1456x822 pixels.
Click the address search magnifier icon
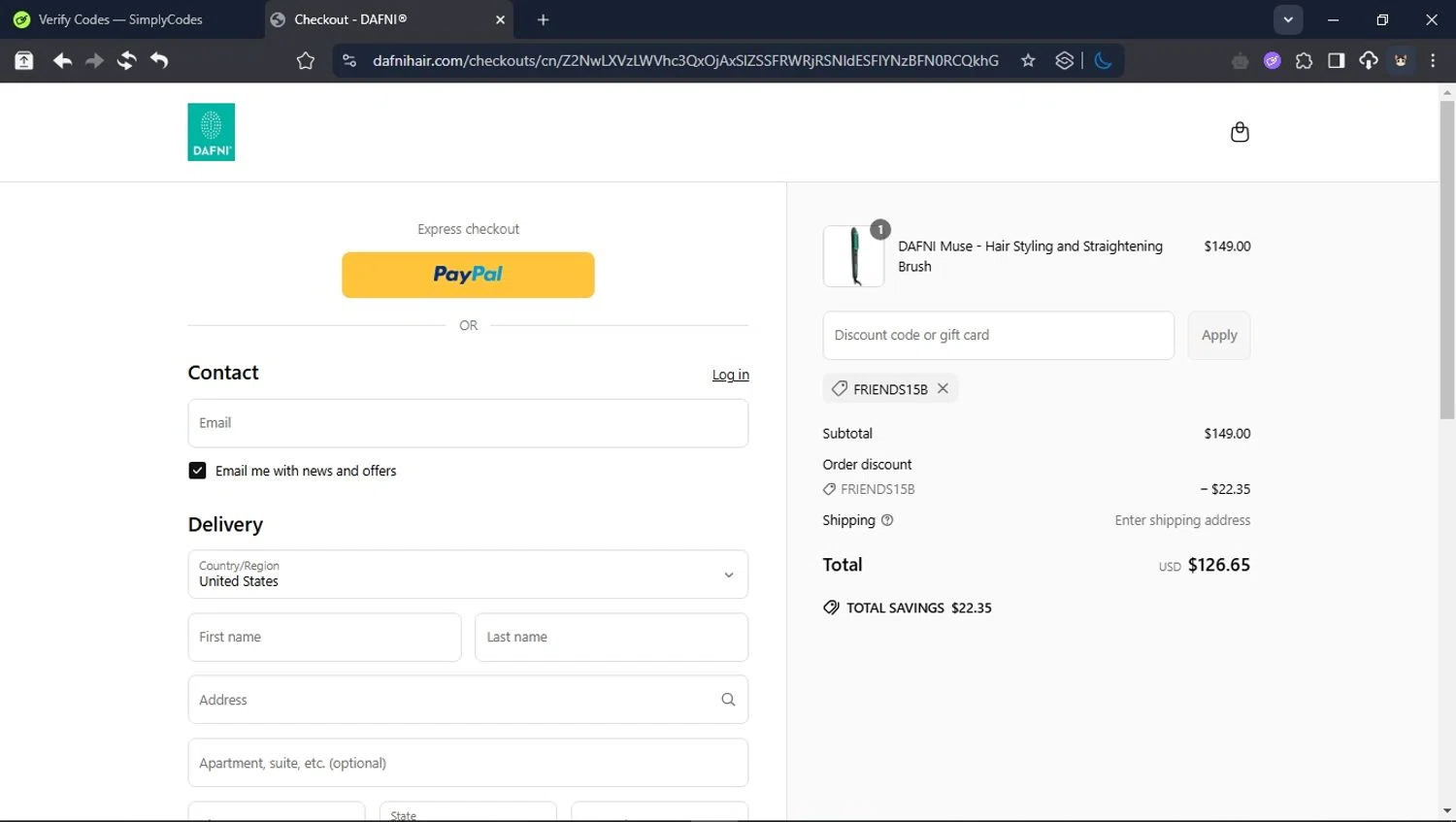[x=728, y=700]
